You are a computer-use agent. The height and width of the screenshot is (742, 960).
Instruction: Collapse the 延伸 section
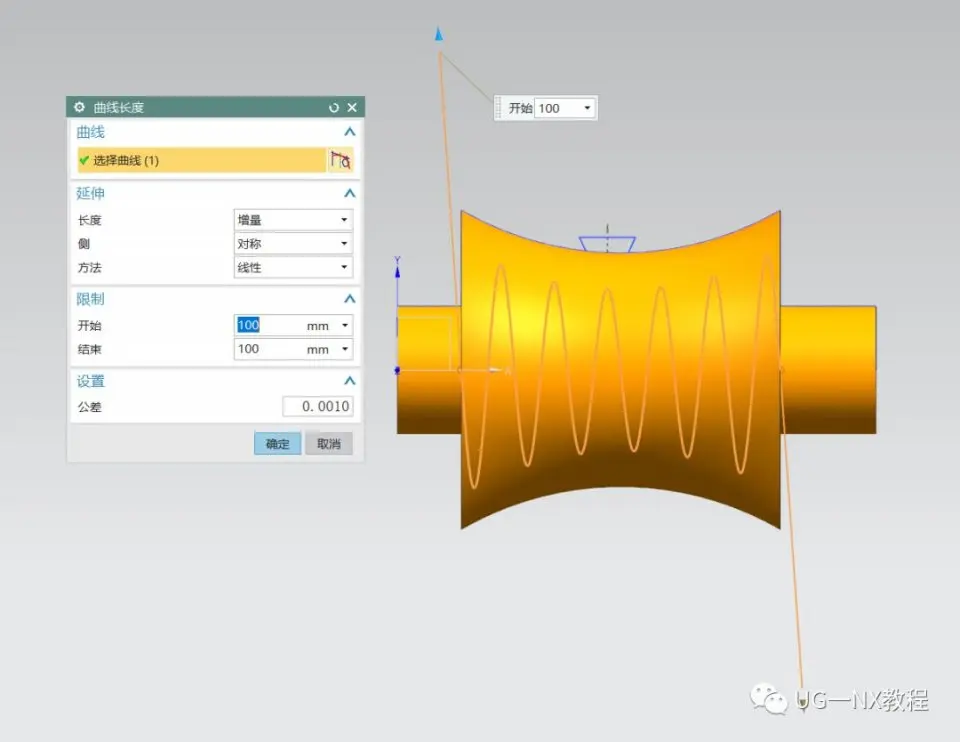(350, 193)
